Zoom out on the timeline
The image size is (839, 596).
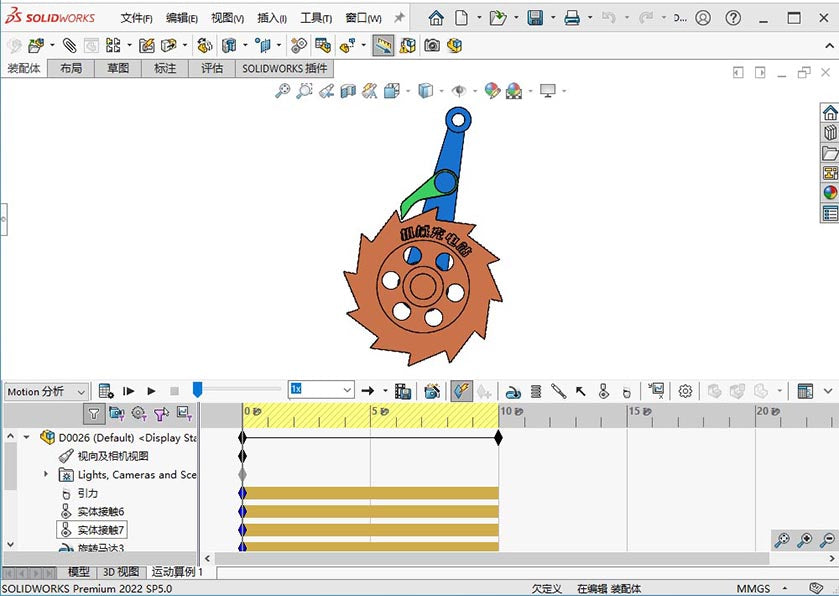click(828, 540)
